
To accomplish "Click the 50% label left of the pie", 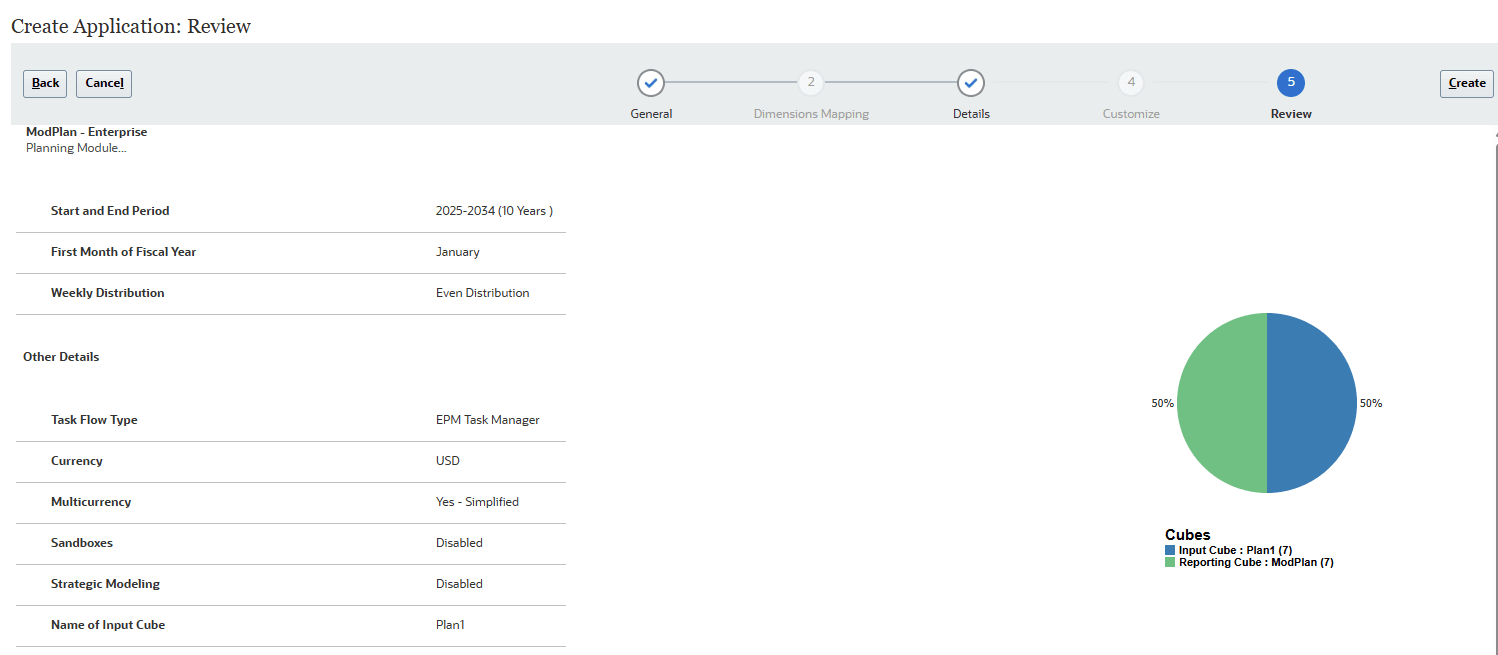I will tap(1162, 403).
